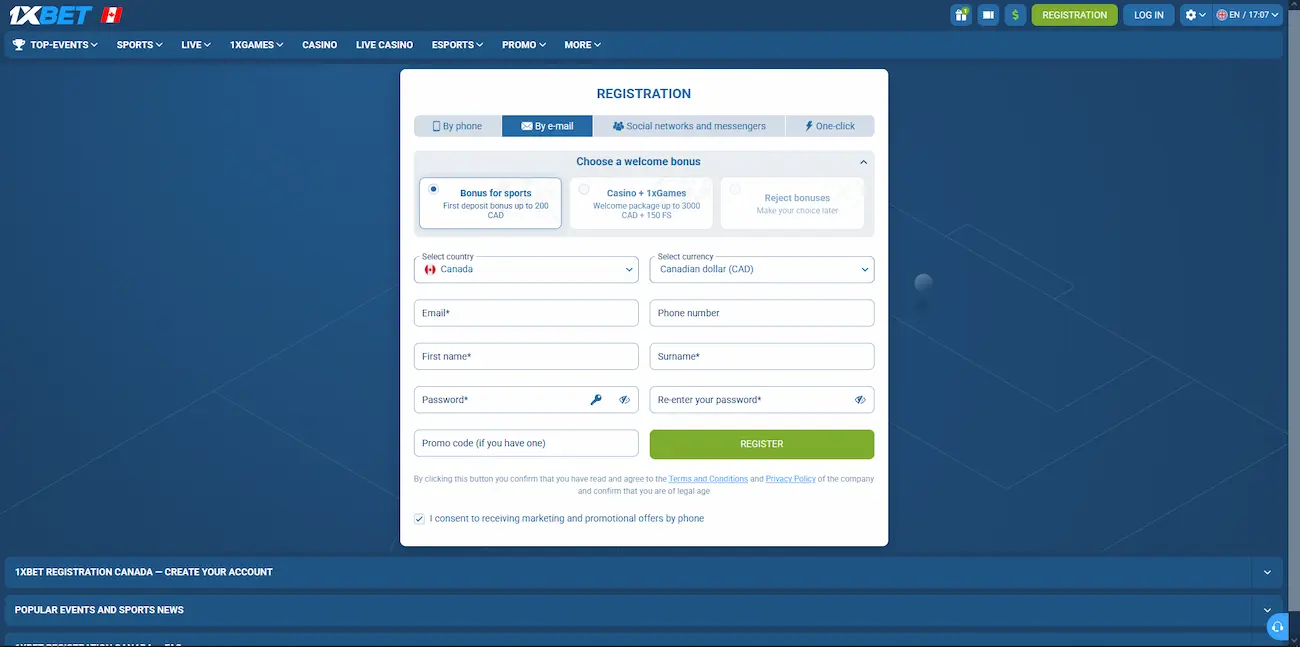Click the Registration button in header
Viewport: 1300px width, 647px height.
pos(1075,15)
